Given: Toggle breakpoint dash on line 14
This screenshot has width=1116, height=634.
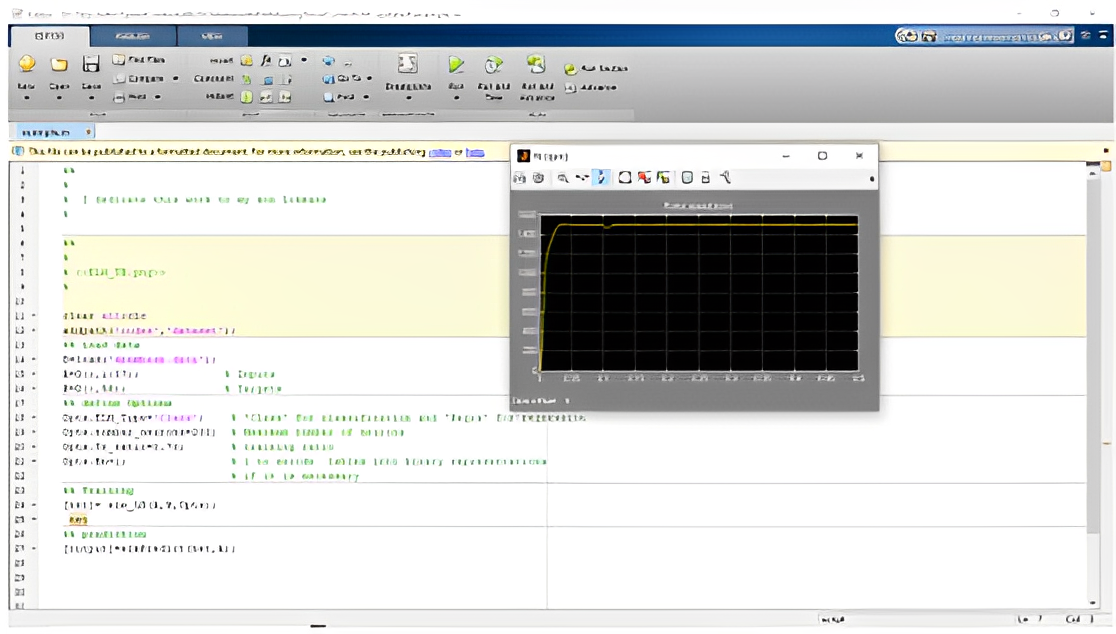Looking at the screenshot, I should (33, 359).
